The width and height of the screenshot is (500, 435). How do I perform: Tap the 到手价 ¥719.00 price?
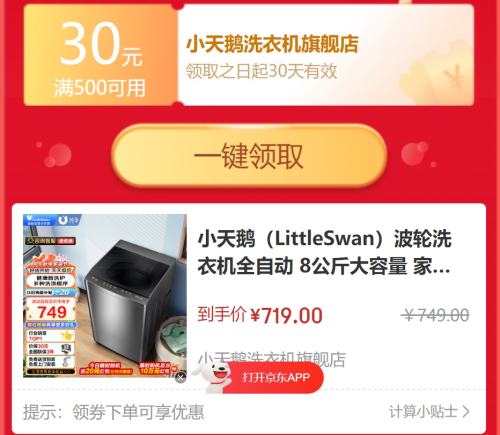click(x=260, y=315)
